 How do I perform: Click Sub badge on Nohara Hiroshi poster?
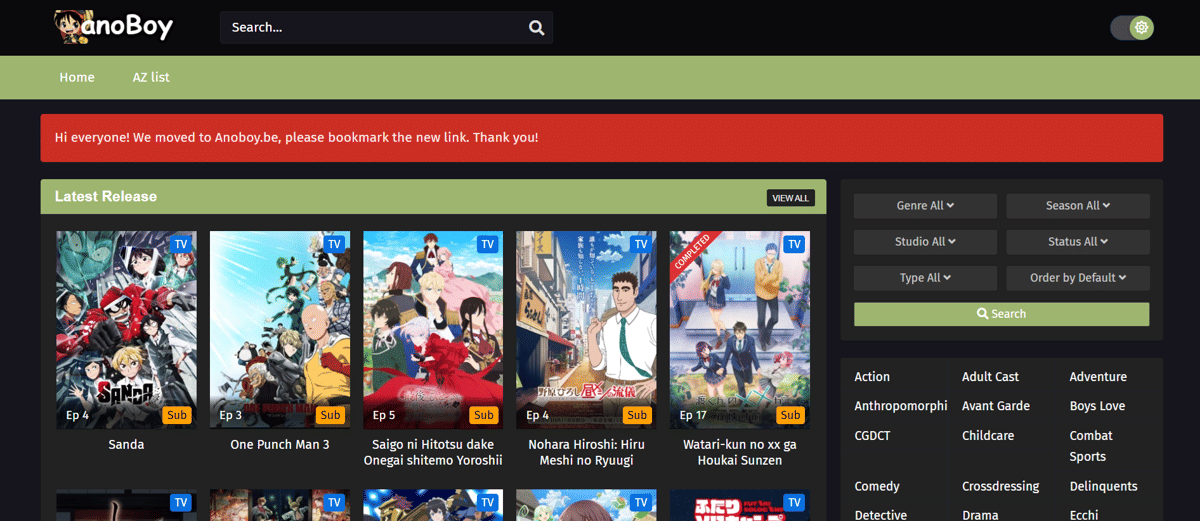coord(637,415)
